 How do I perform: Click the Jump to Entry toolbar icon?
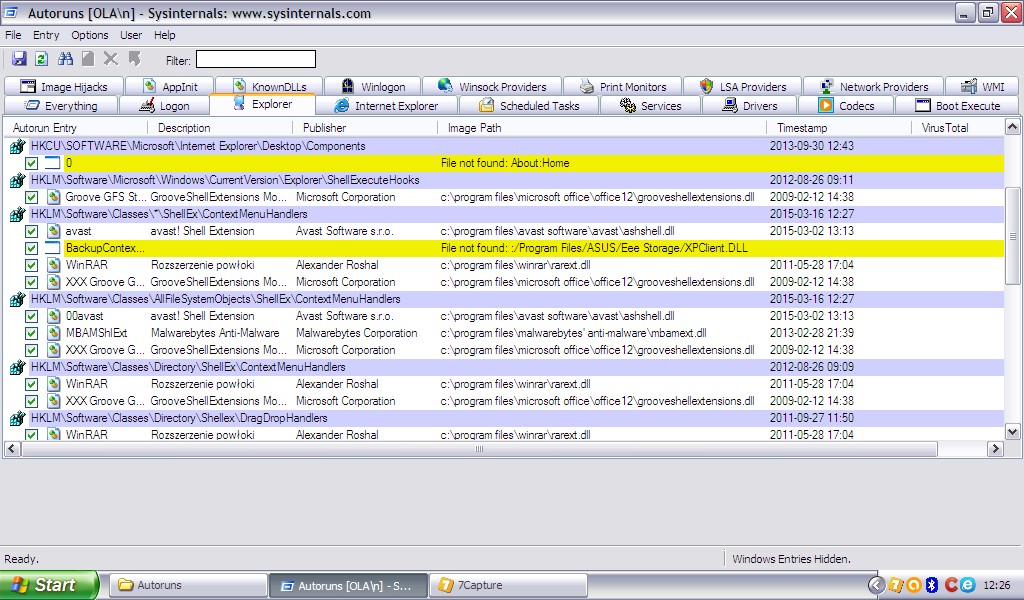coord(135,59)
